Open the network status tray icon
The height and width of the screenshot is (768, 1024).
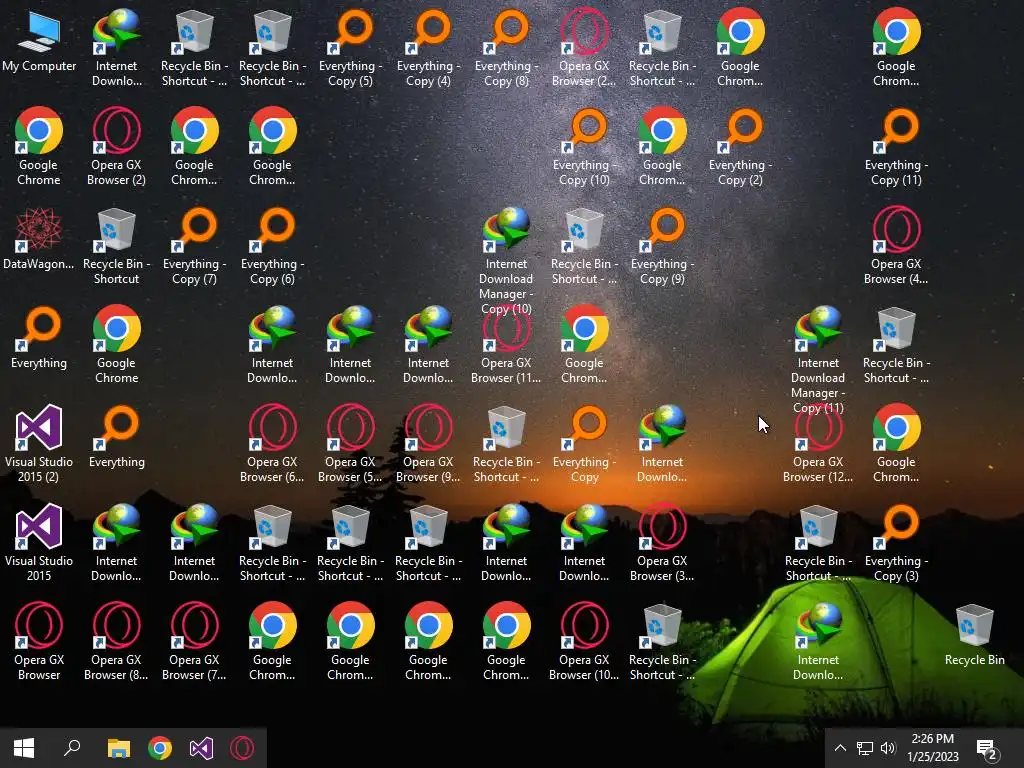pos(865,748)
